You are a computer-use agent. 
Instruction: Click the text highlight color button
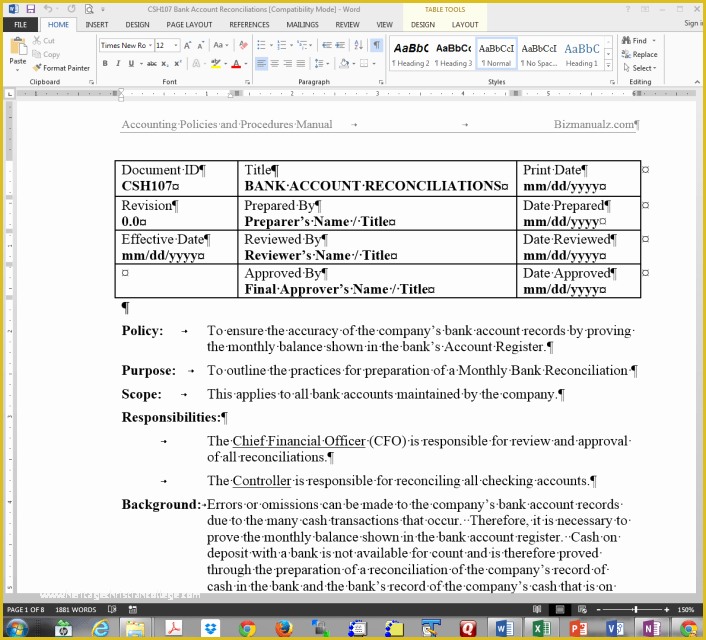(216, 64)
